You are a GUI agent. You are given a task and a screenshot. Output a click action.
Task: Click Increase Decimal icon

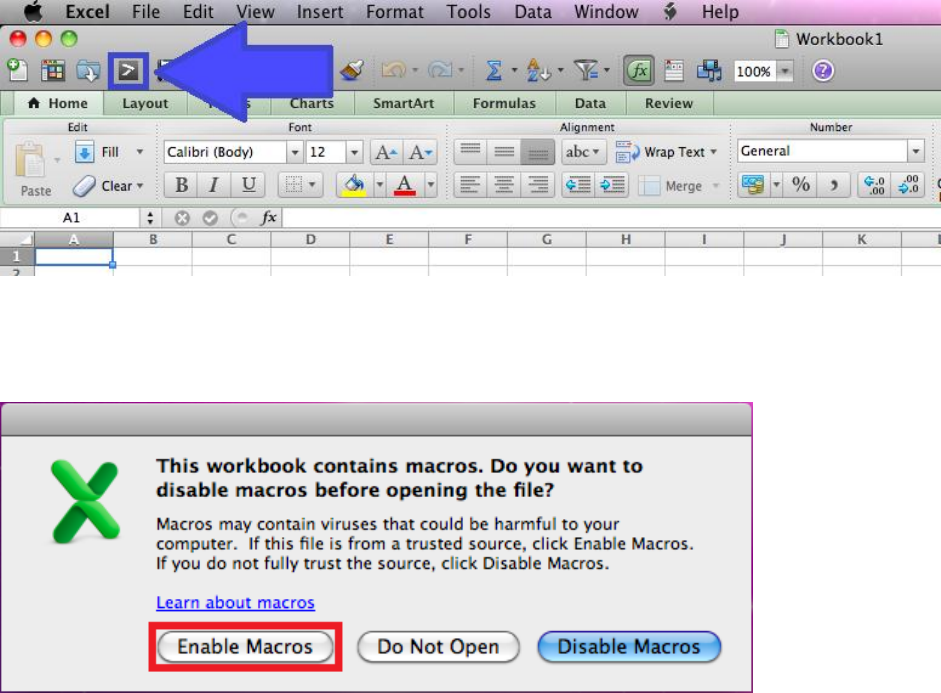click(874, 185)
